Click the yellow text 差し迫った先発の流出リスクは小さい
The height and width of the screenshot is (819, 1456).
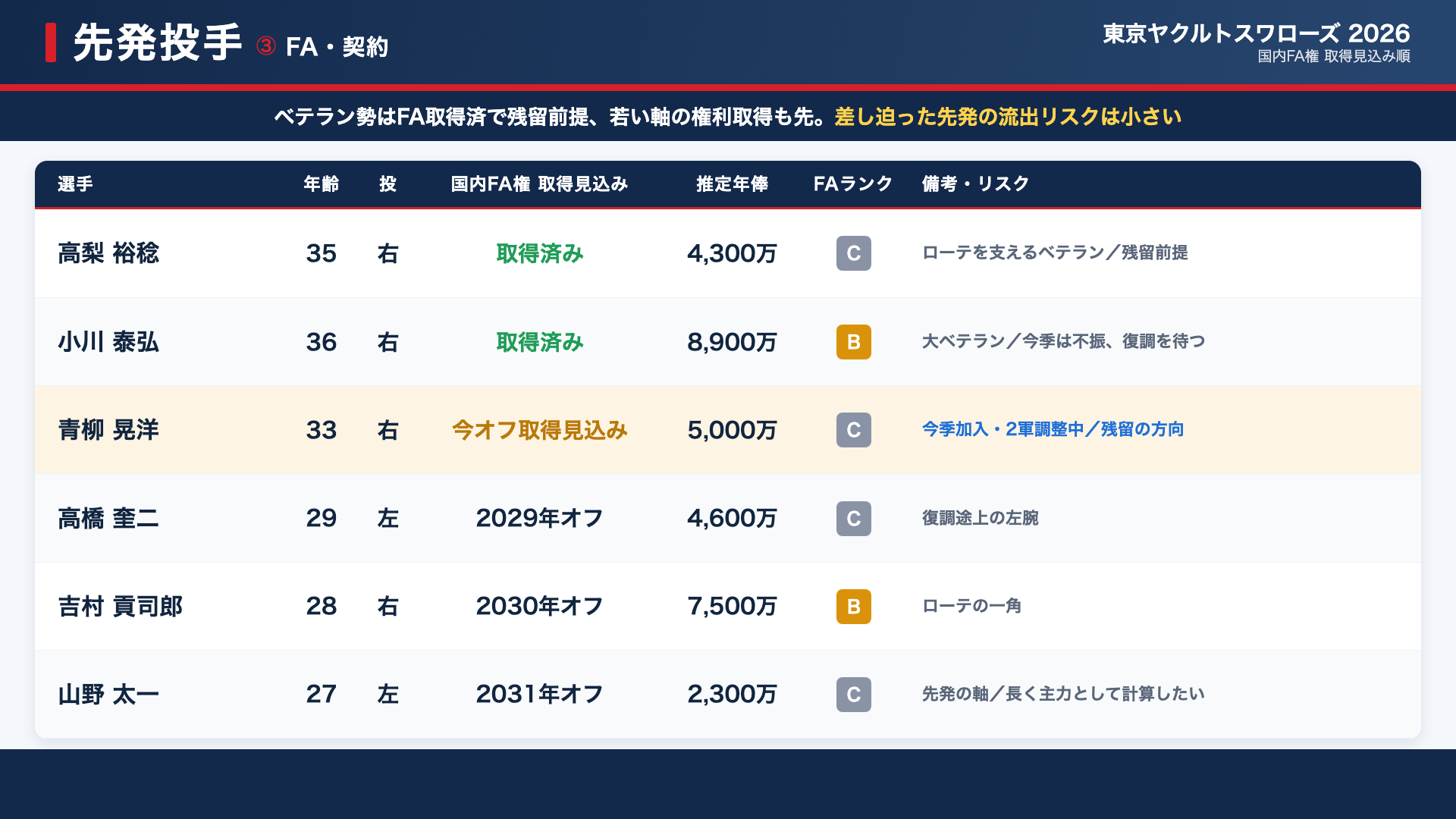pos(1008,117)
